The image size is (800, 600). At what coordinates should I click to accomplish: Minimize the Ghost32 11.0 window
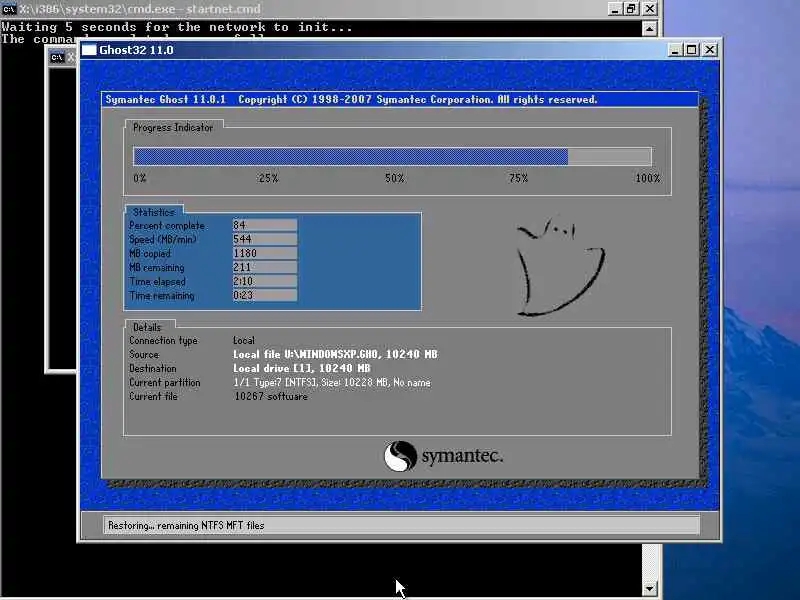click(x=675, y=49)
